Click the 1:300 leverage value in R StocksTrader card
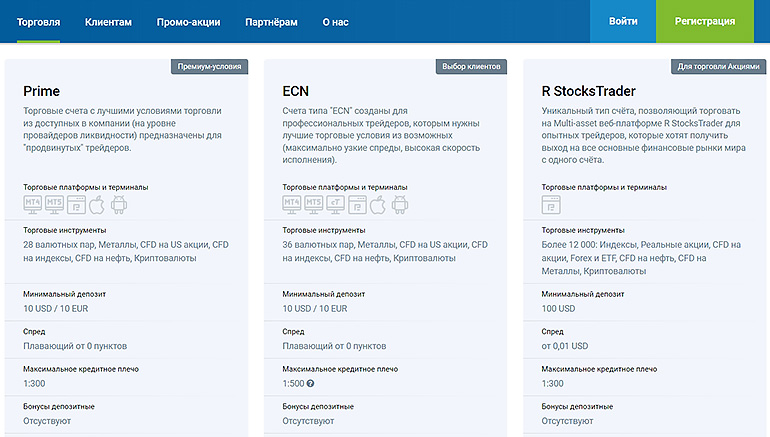770x437 pixels. tap(552, 383)
